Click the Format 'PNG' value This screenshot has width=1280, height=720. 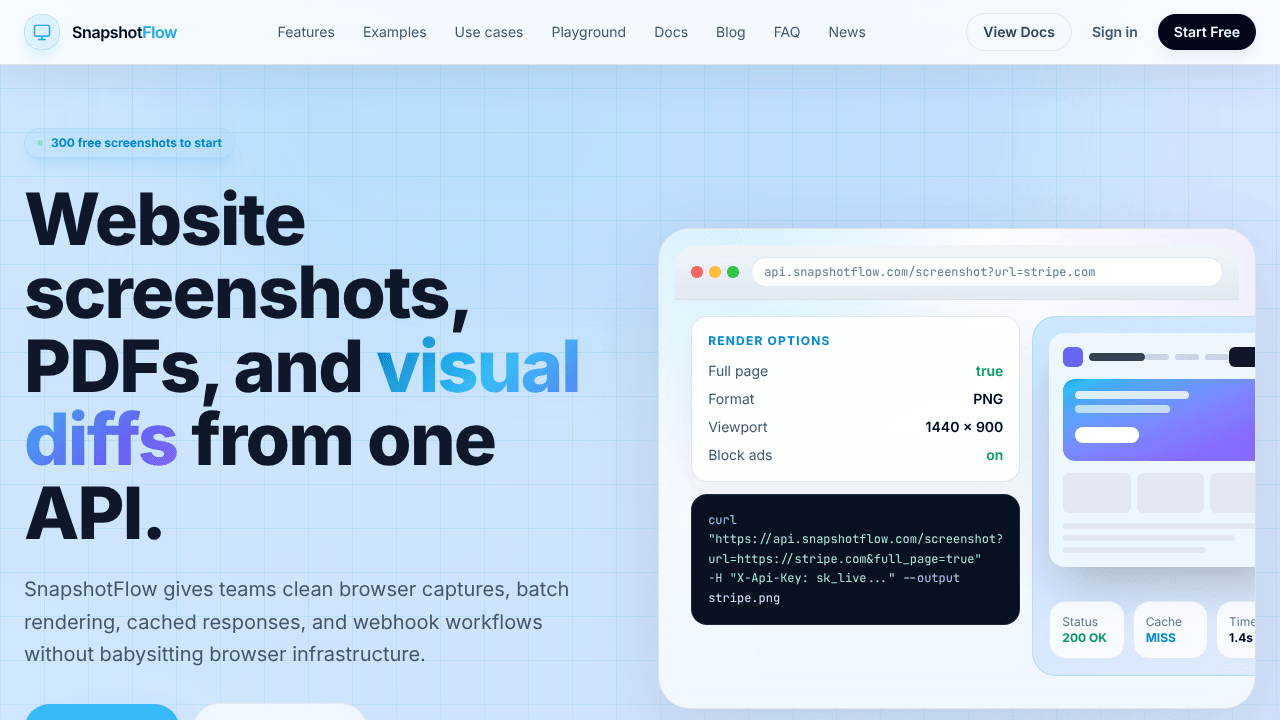pos(988,399)
